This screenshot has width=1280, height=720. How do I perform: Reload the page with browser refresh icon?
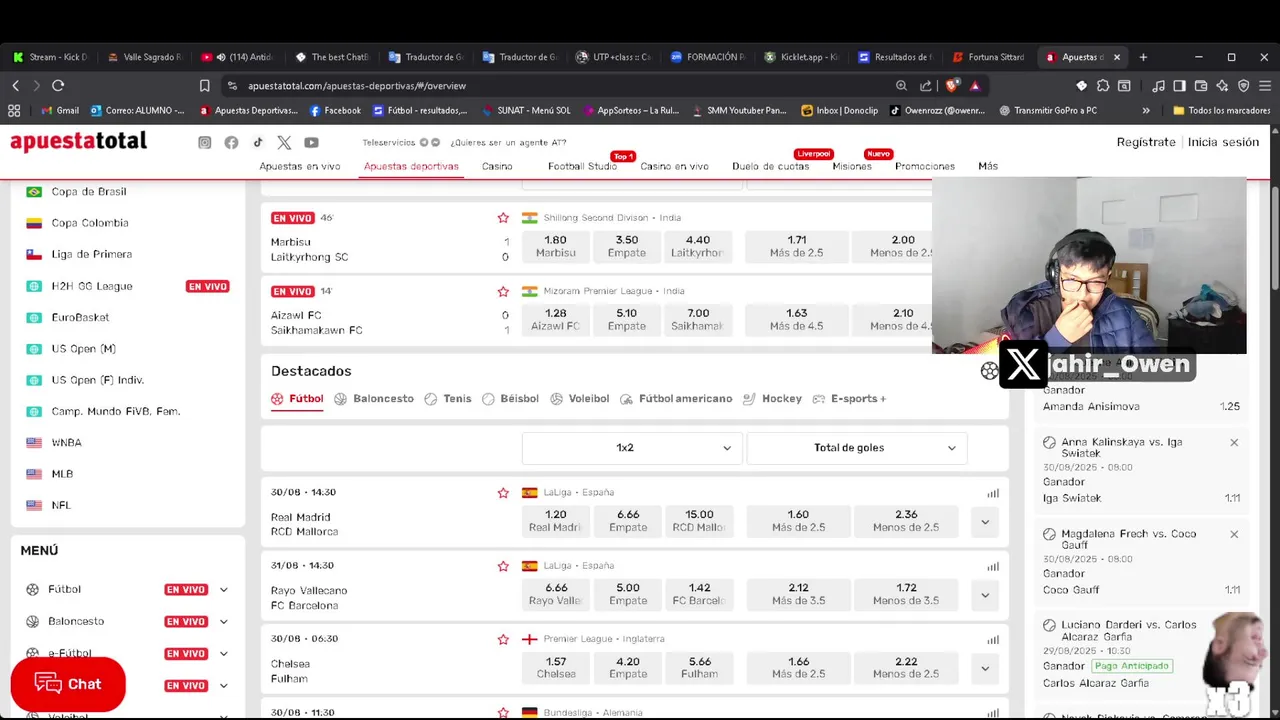(x=58, y=86)
